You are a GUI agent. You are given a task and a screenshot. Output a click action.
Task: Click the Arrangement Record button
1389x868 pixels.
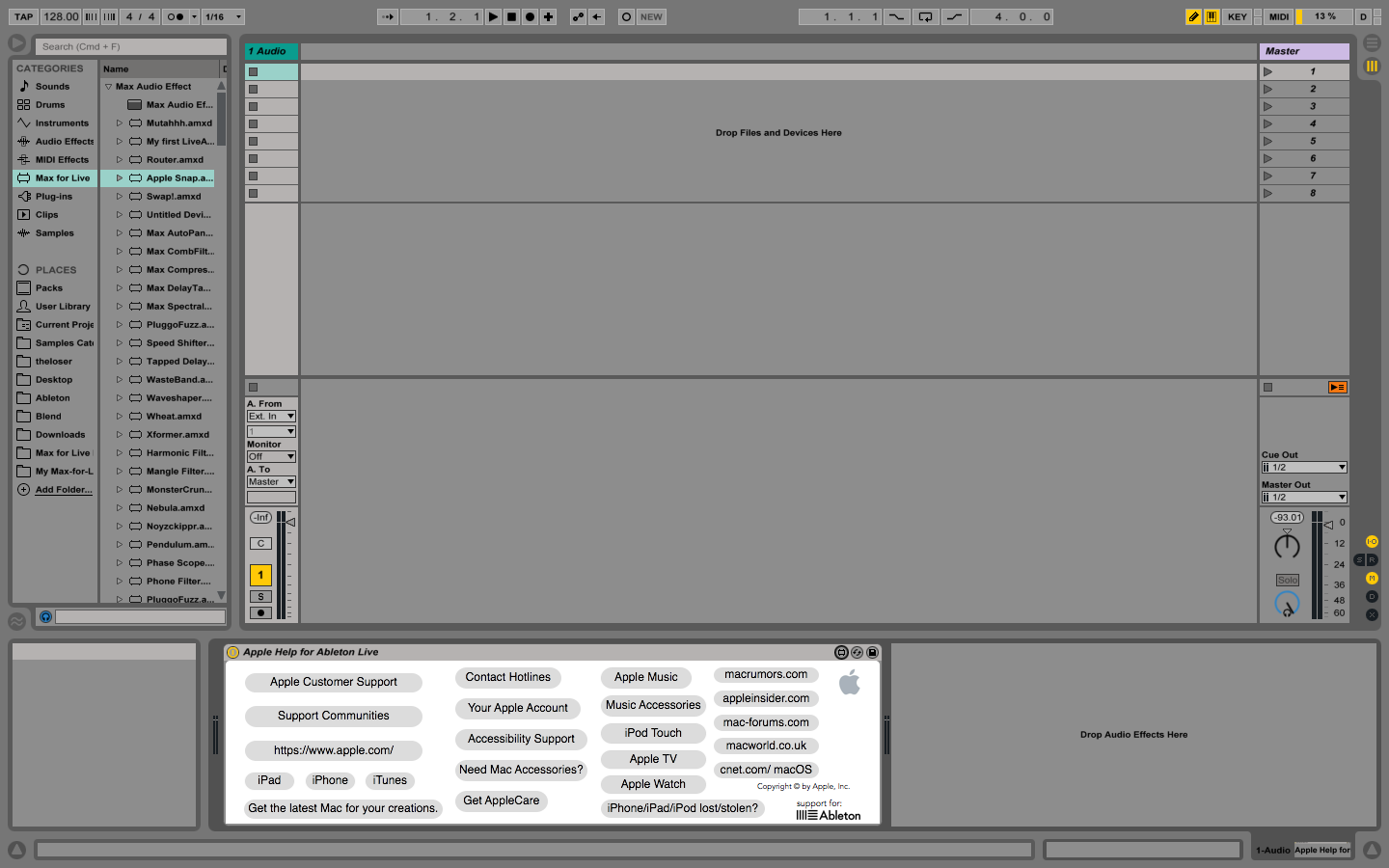530,16
